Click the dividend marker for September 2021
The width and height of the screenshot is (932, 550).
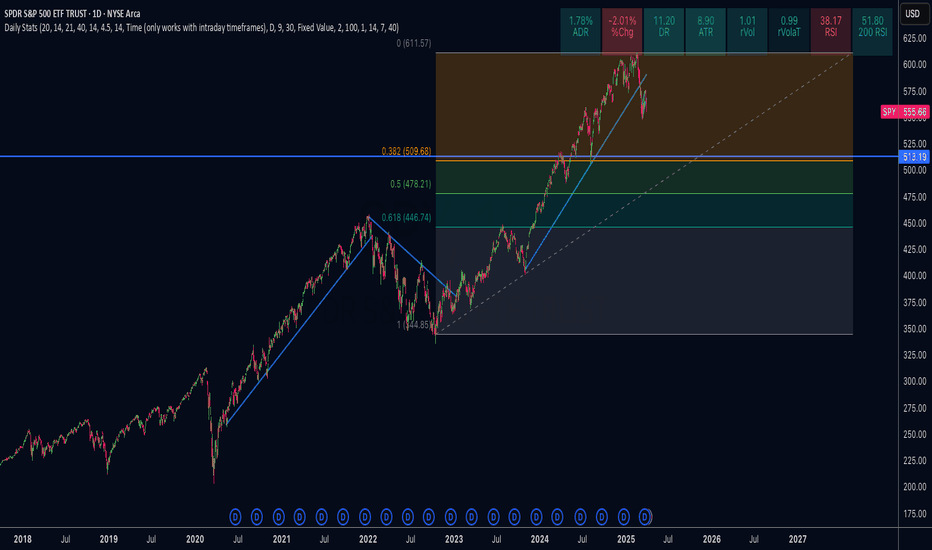(343, 517)
